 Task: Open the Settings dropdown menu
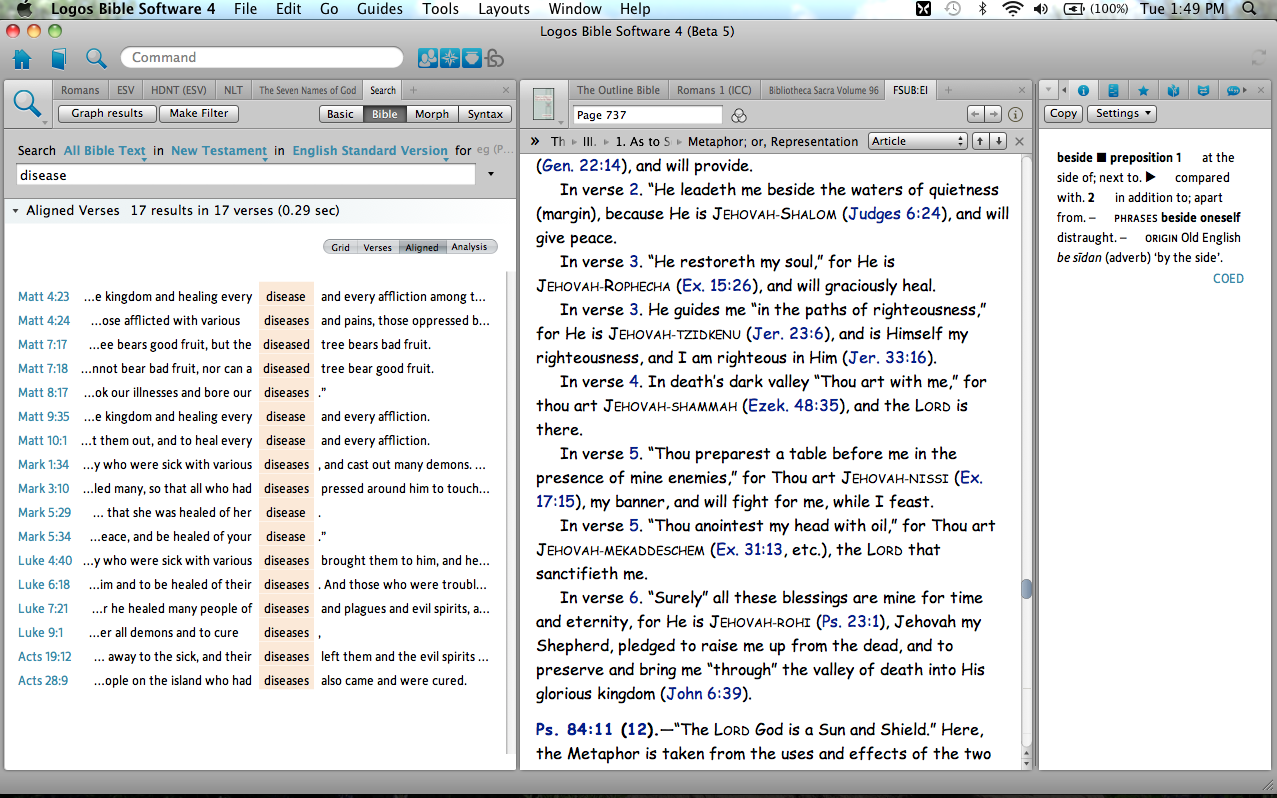(1121, 113)
